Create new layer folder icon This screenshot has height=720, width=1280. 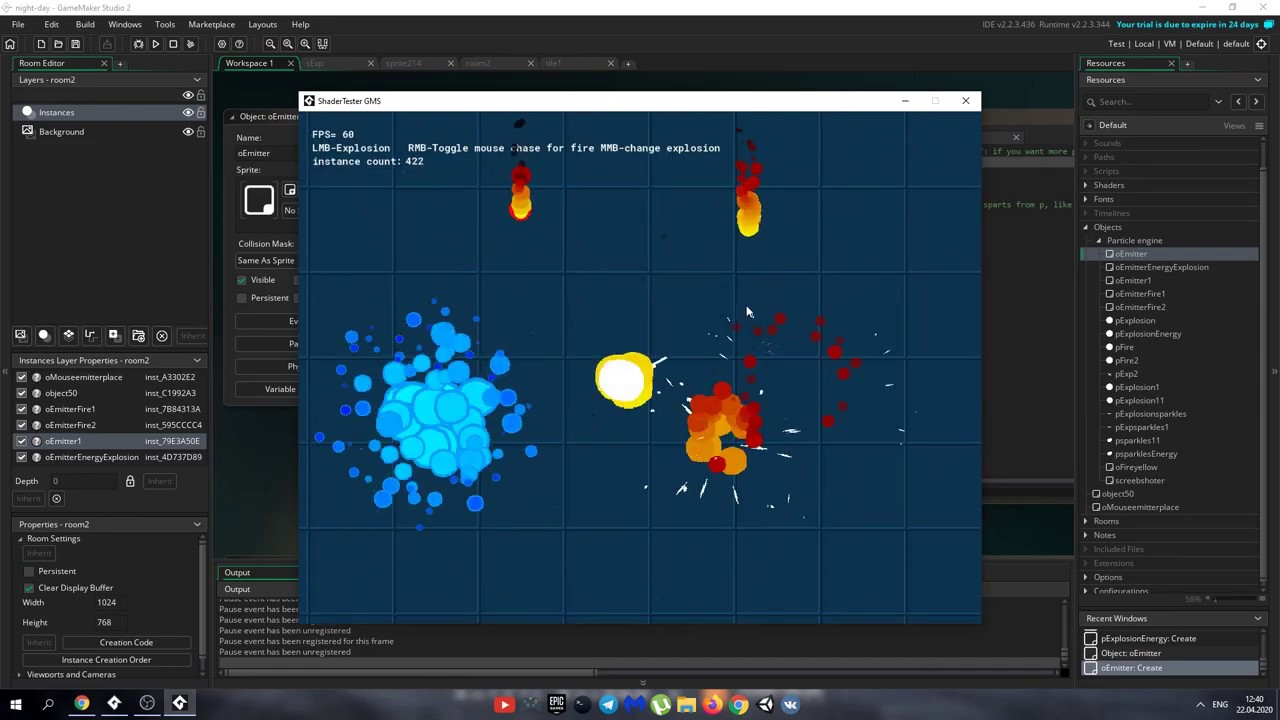tap(138, 336)
